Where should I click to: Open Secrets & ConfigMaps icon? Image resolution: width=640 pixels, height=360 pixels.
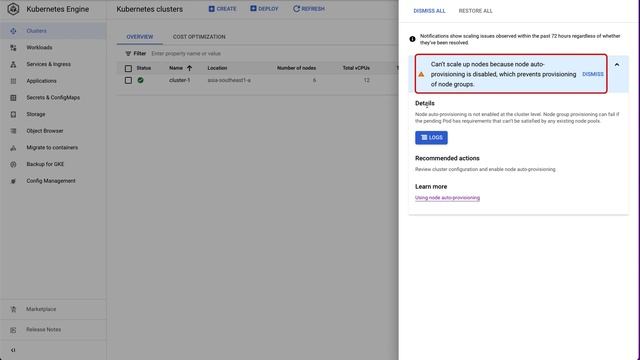point(13,98)
